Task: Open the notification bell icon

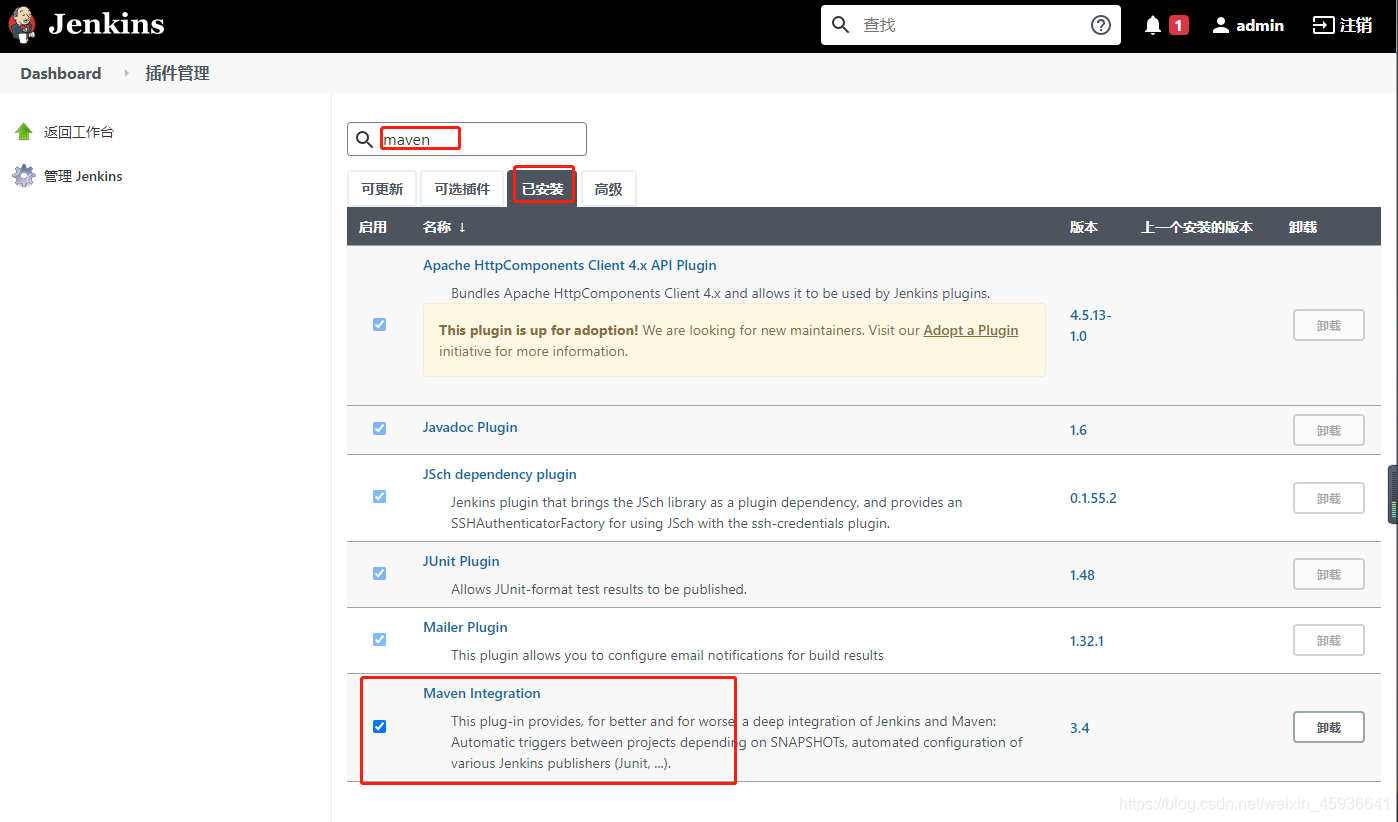Action: (x=1153, y=25)
